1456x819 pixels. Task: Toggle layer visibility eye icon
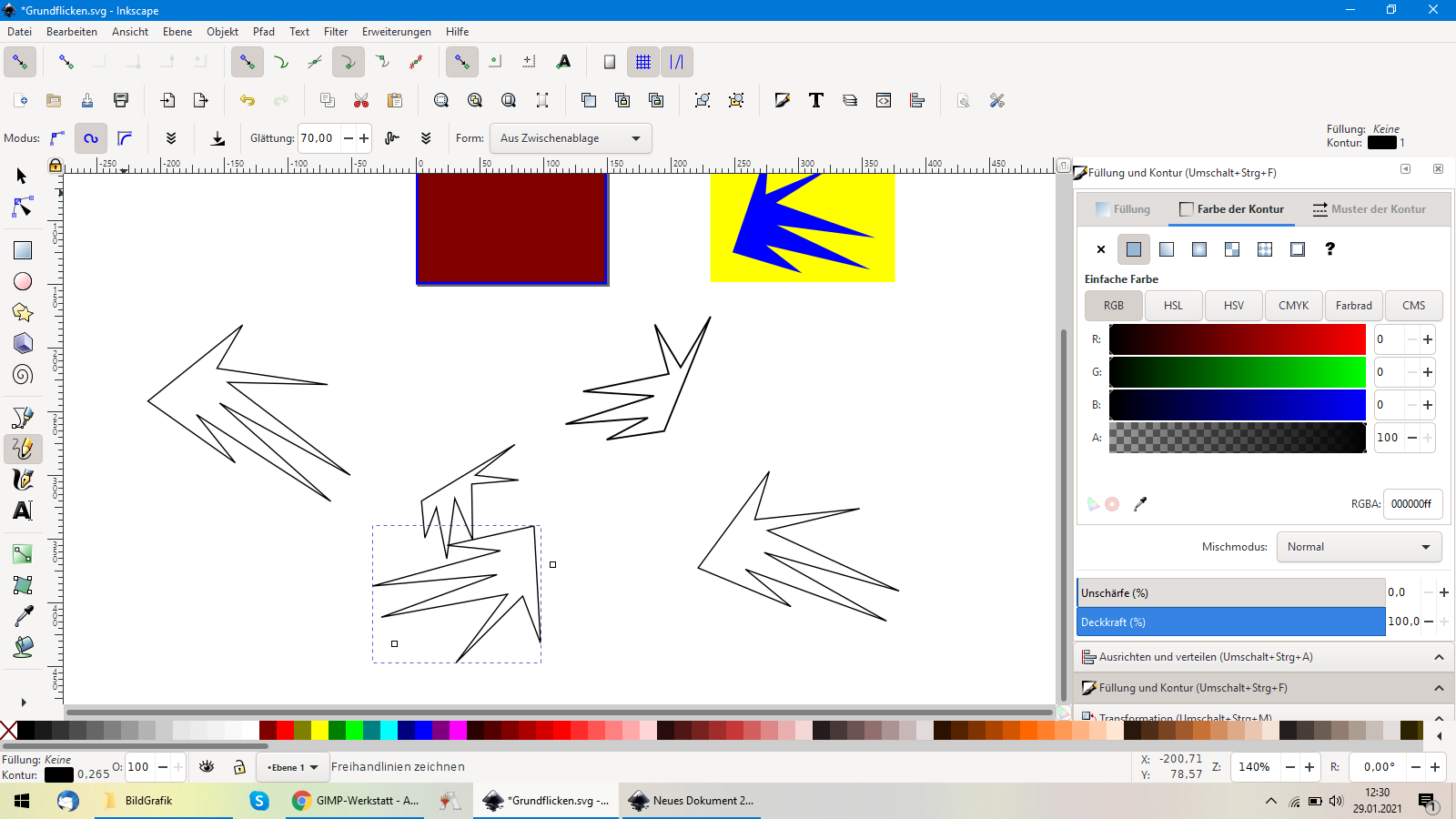[207, 767]
